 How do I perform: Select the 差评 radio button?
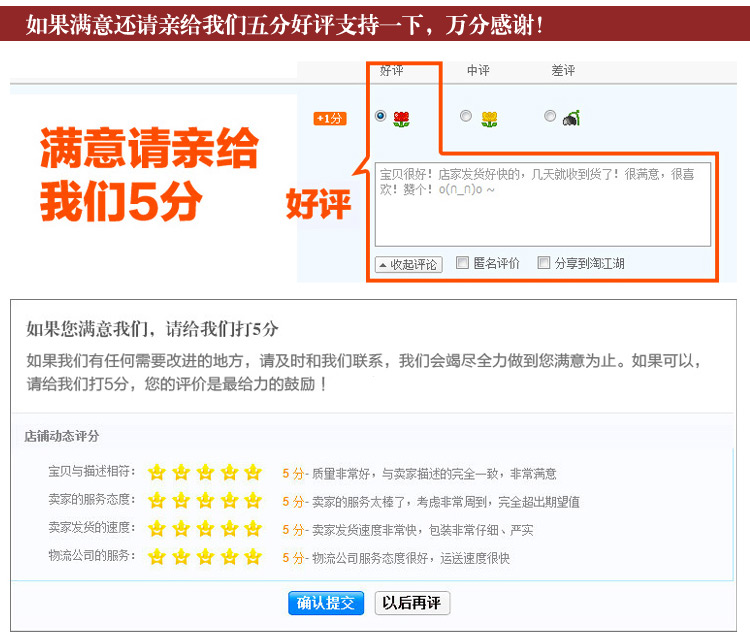pos(550,116)
